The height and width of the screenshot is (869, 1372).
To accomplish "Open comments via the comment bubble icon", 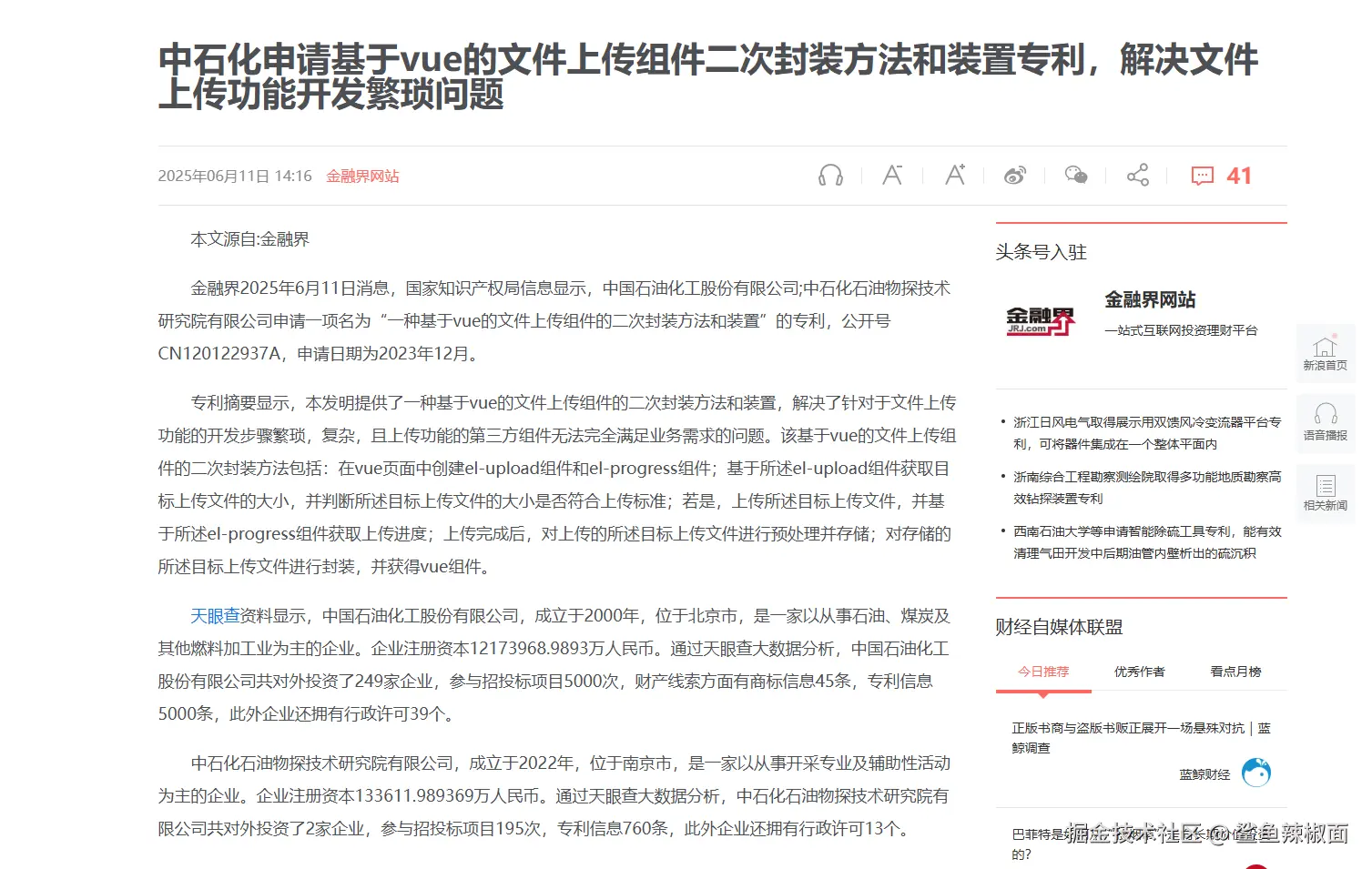I will [x=1202, y=175].
